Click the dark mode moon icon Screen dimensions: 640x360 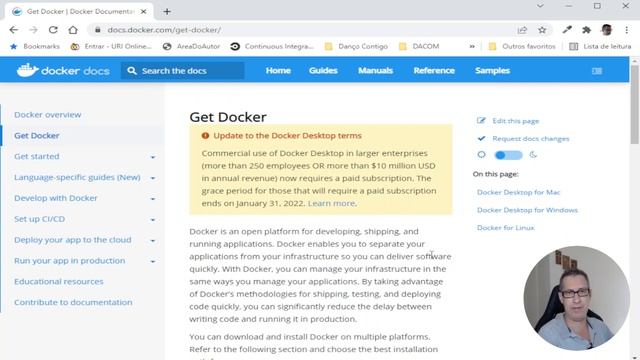click(x=533, y=155)
